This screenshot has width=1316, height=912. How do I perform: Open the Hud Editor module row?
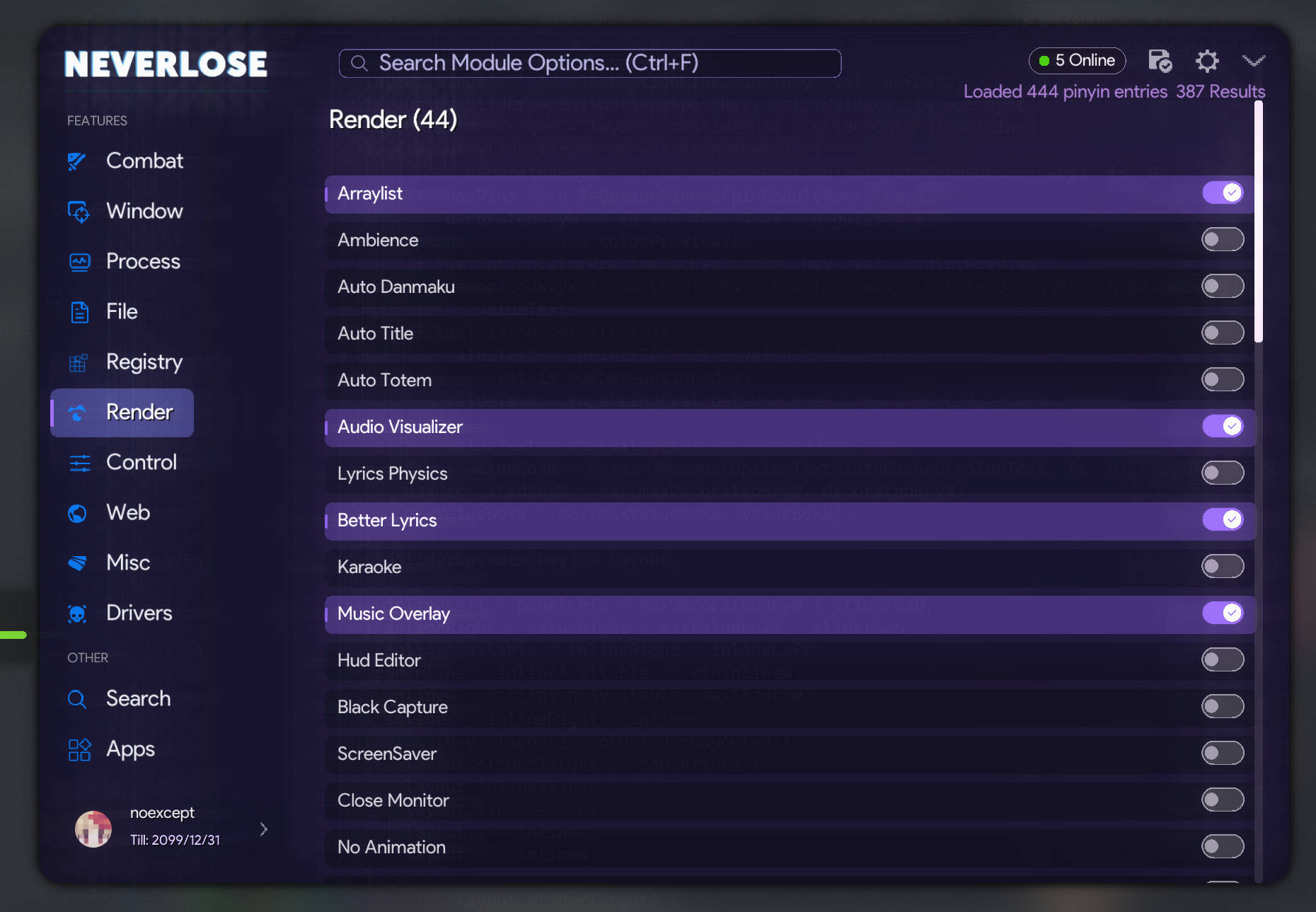pyautogui.click(x=790, y=661)
